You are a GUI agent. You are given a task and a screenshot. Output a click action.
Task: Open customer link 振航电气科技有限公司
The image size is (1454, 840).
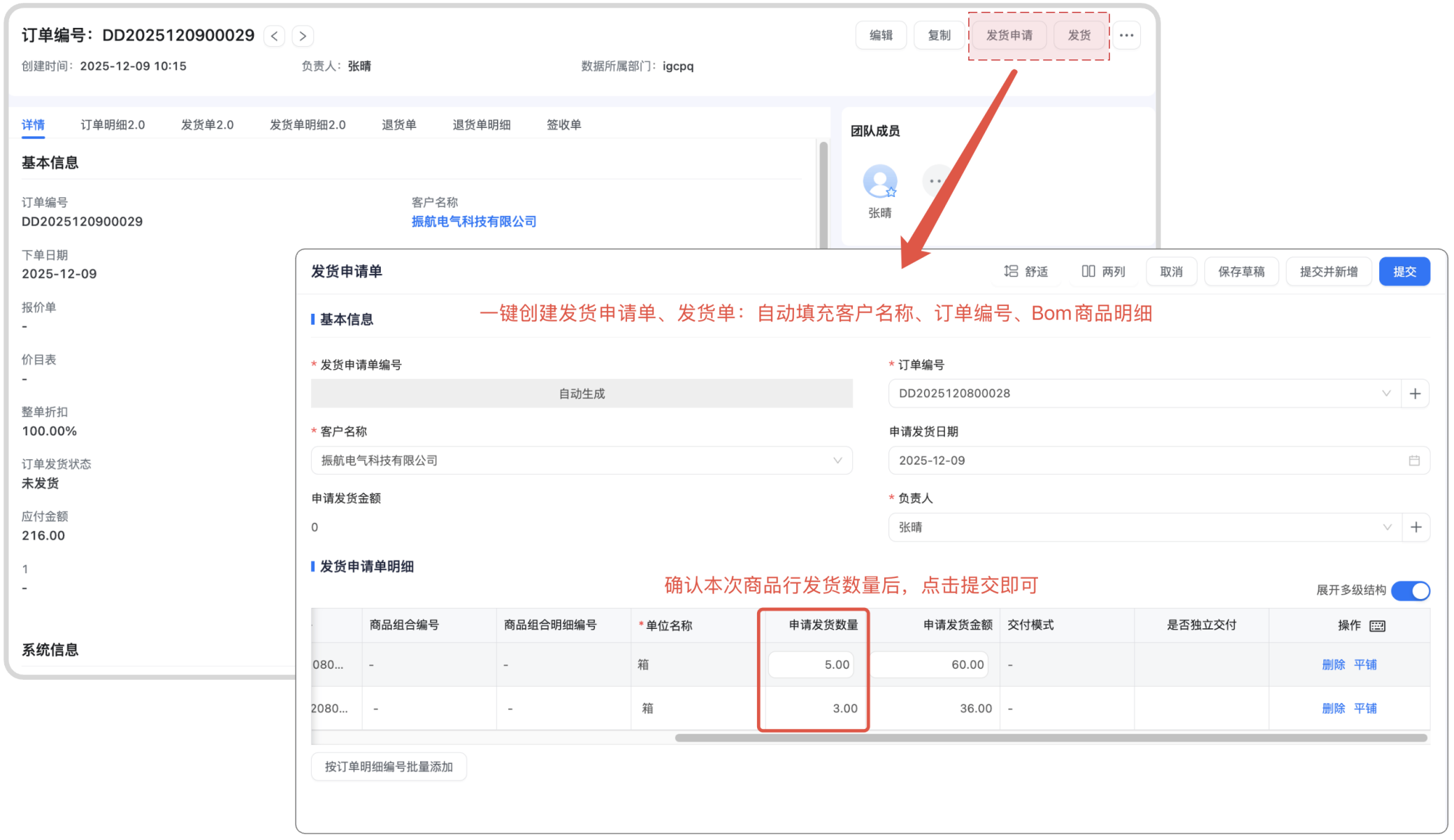pyautogui.click(x=473, y=222)
